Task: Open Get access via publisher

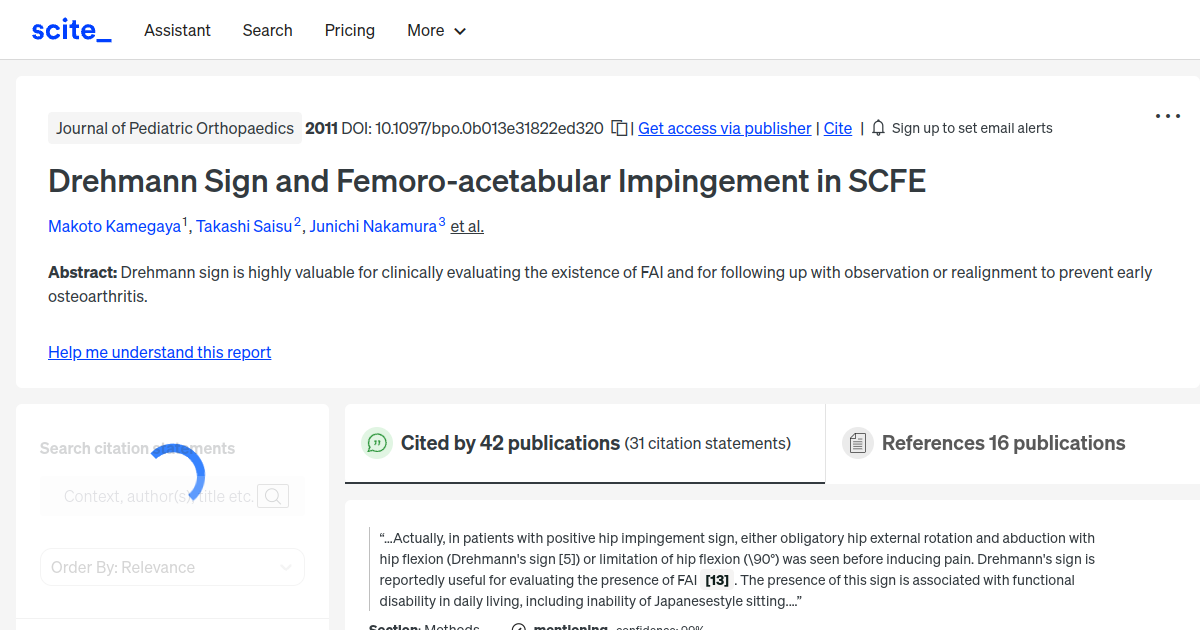Action: coord(724,128)
